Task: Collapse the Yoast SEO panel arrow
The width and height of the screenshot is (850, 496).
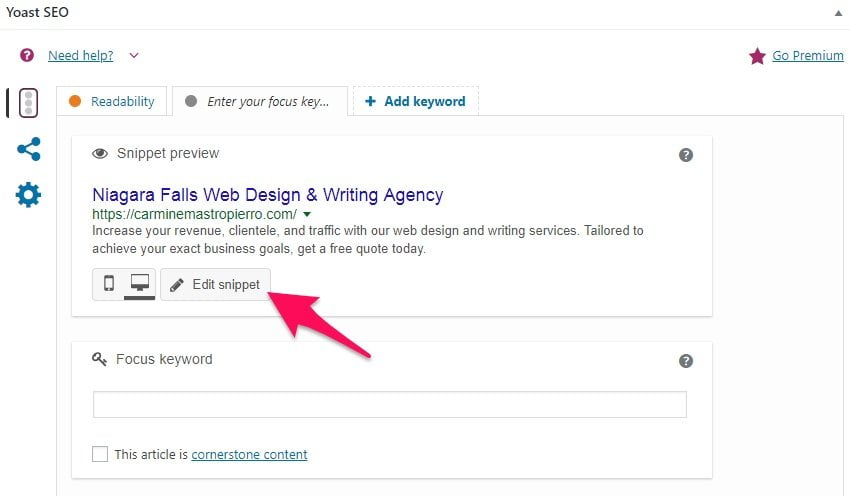Action: click(x=838, y=13)
